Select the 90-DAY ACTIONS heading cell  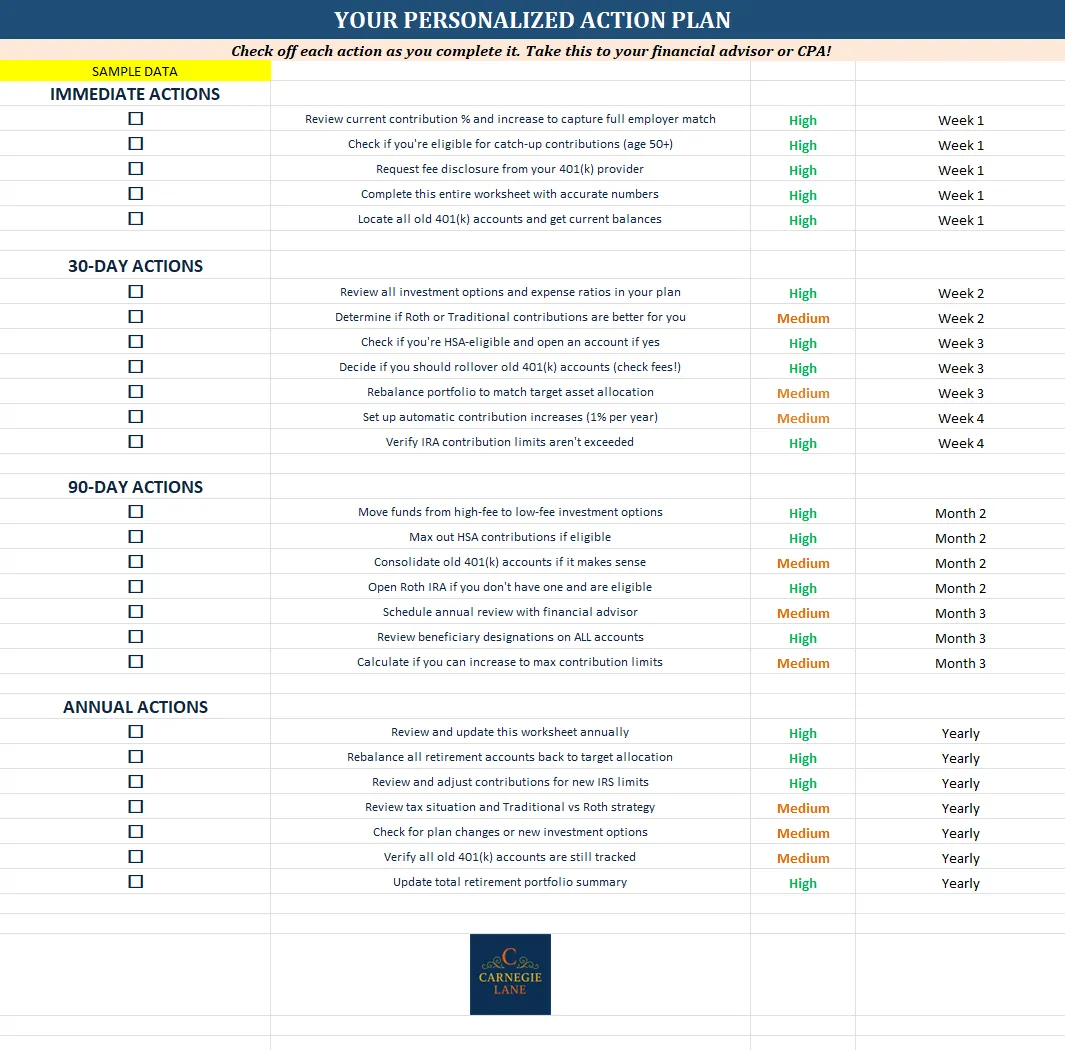(x=135, y=487)
